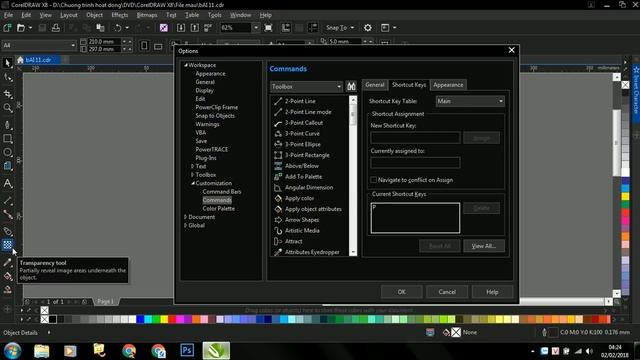The image size is (640, 360).
Task: Open the Shortcut Key Table Main dropdown
Action: 470,101
